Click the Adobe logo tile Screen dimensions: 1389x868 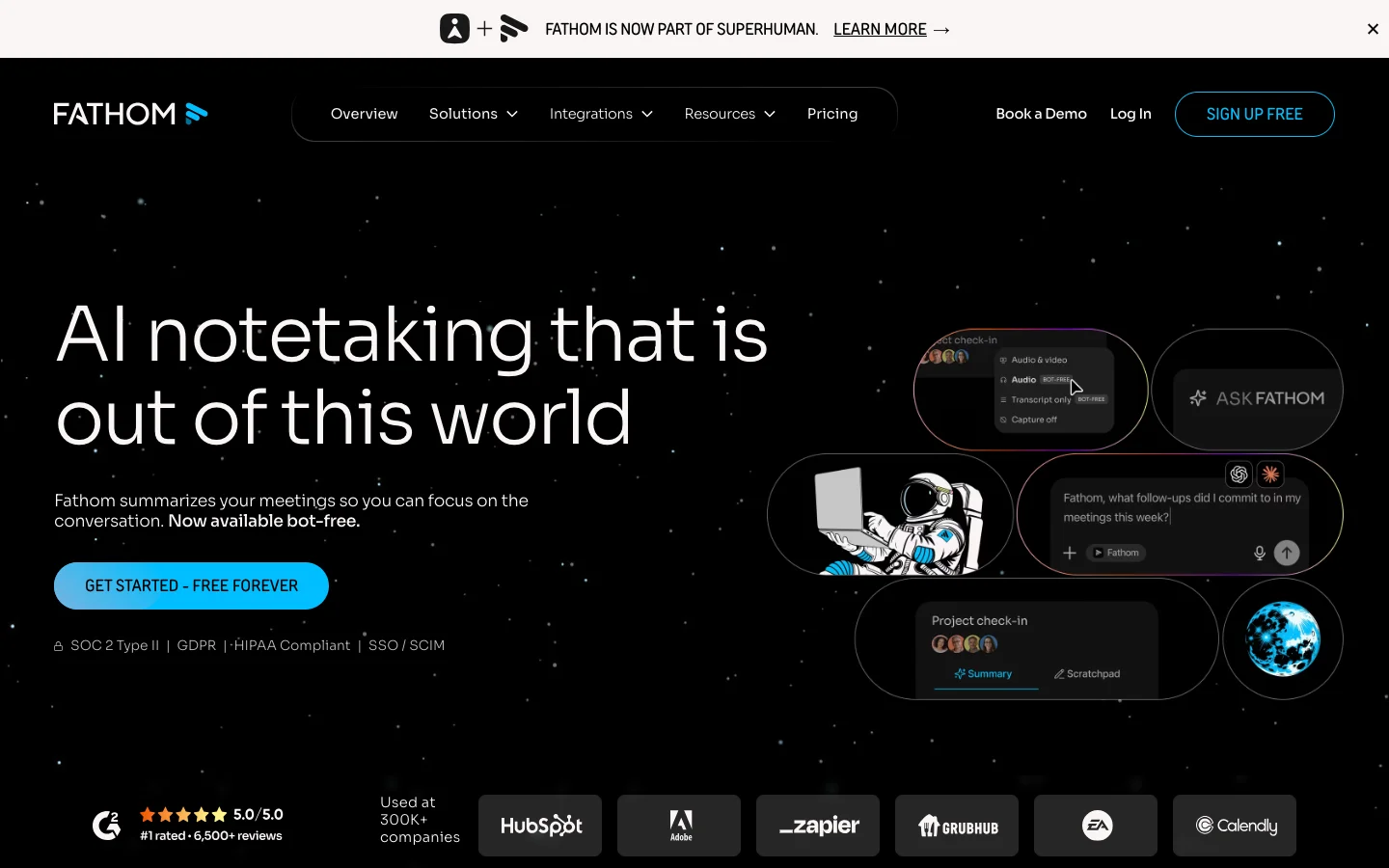click(x=679, y=826)
